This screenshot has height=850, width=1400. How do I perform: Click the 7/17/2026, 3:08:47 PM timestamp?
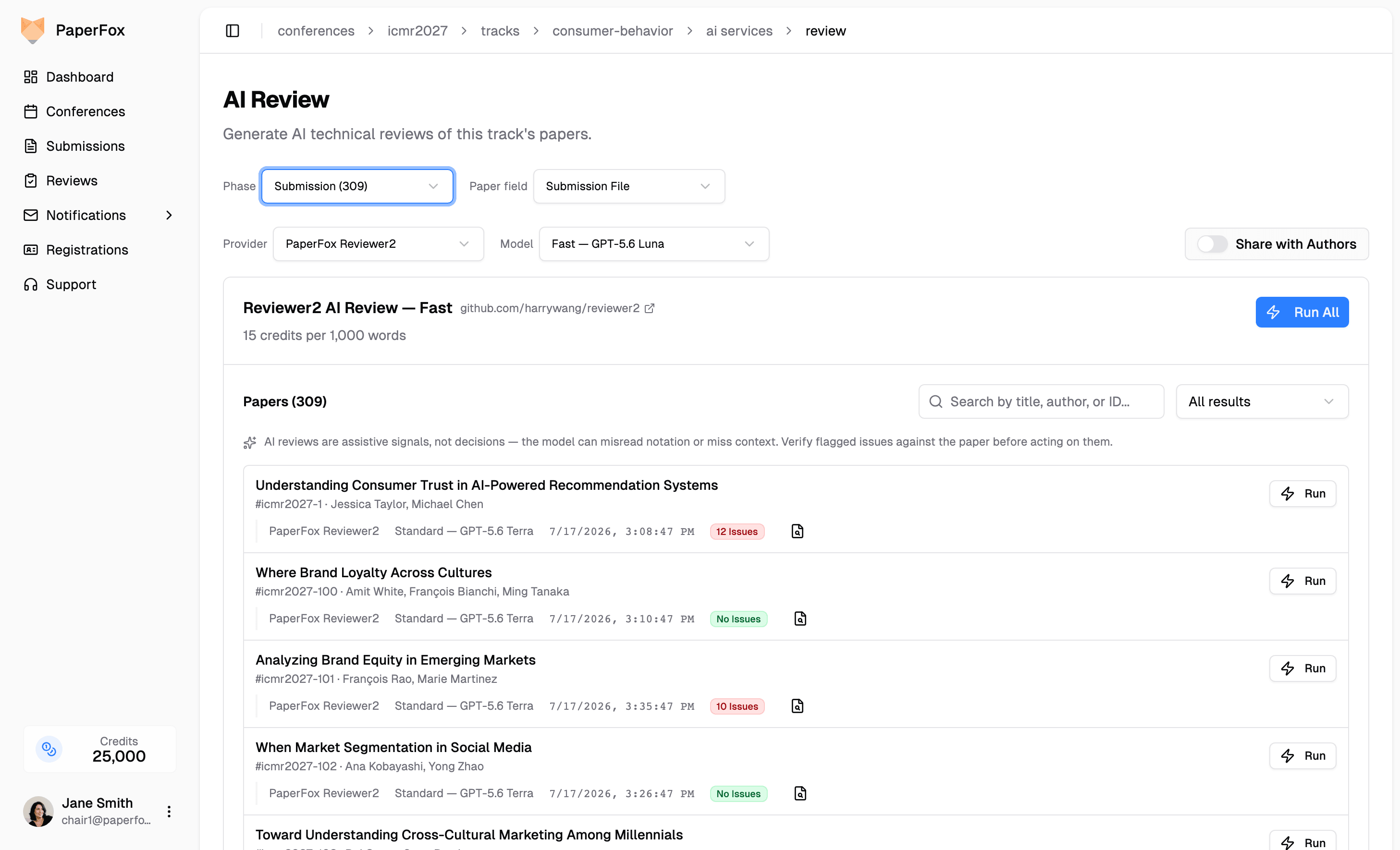622,532
